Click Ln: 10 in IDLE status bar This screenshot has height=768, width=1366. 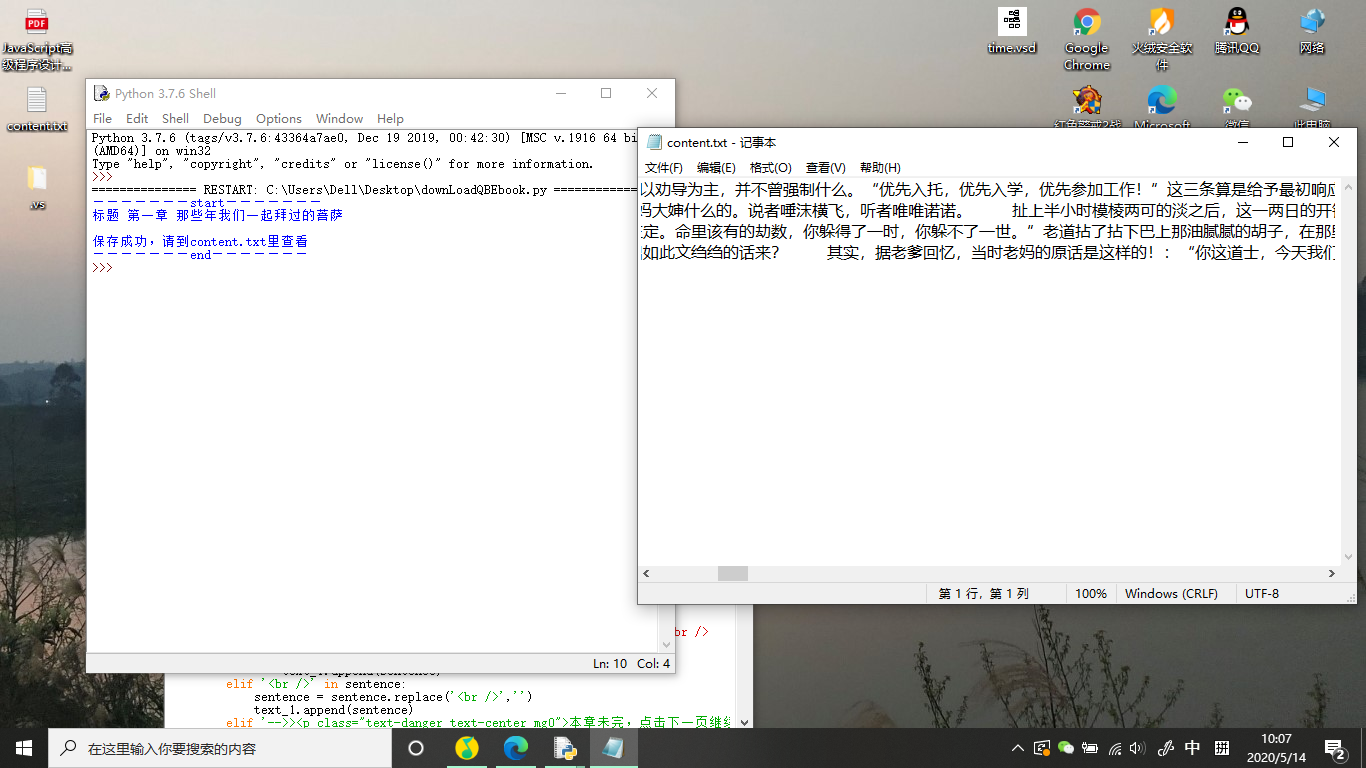click(610, 663)
